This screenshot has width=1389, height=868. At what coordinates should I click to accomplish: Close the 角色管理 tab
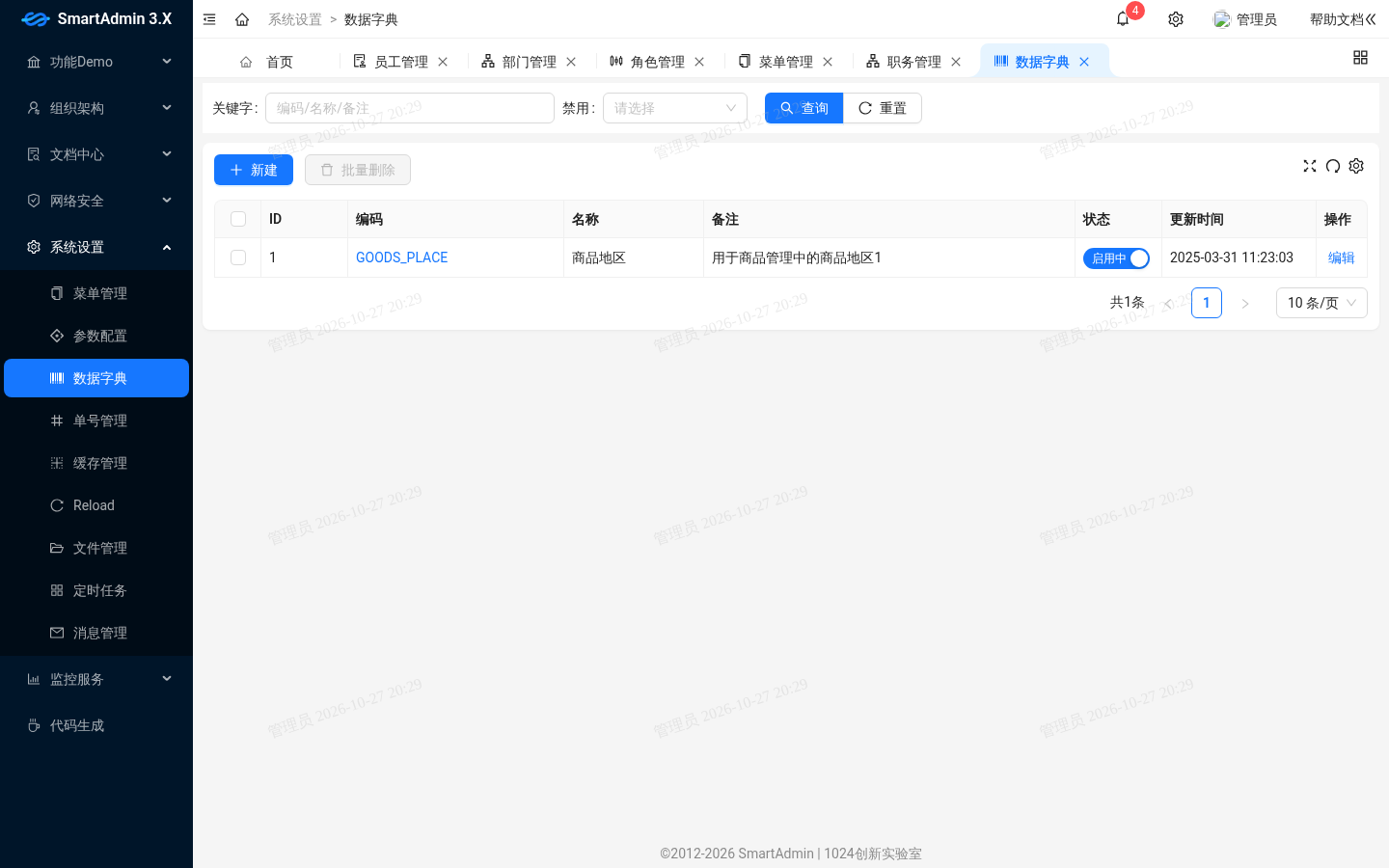click(699, 62)
